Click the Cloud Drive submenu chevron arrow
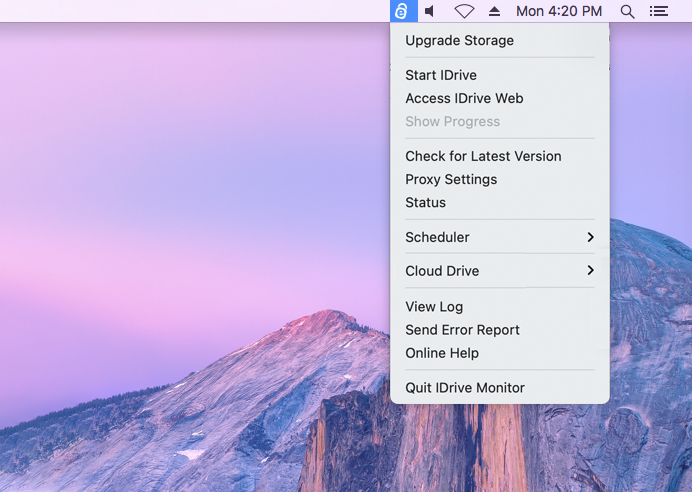This screenshot has height=492, width=692. (590, 270)
